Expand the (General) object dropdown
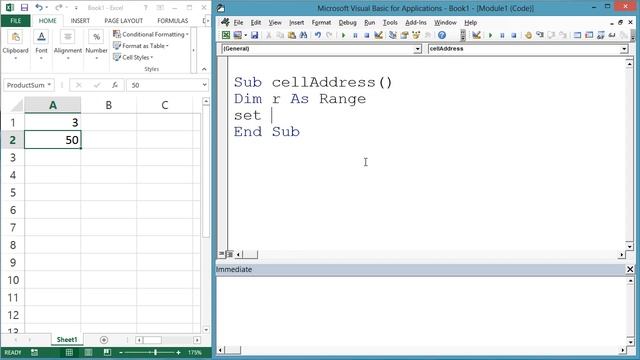Viewport: 640px width, 360px height. click(x=417, y=49)
